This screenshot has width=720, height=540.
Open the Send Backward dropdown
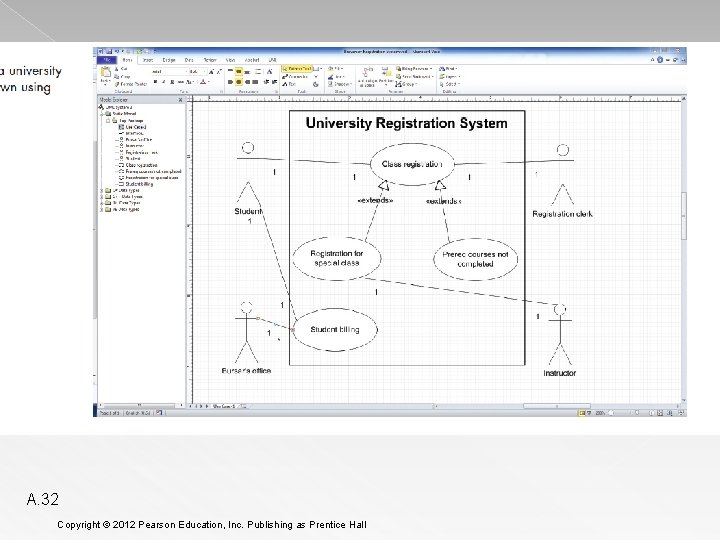415,77
